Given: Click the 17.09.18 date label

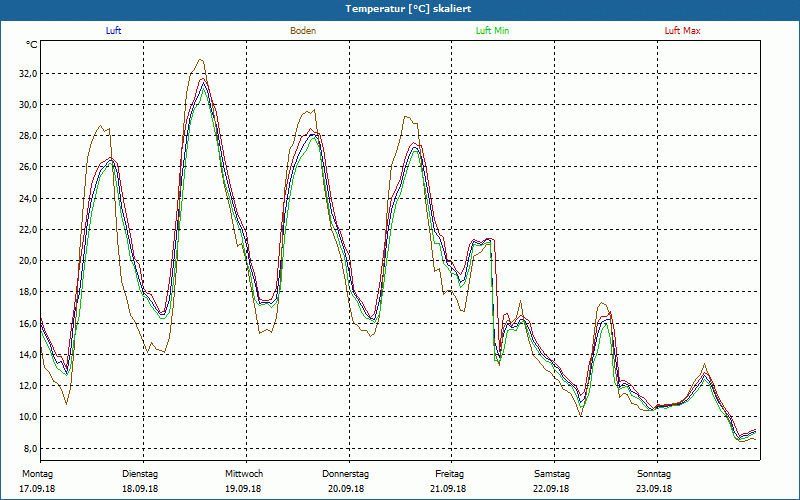Looking at the screenshot, I should 37,489.
